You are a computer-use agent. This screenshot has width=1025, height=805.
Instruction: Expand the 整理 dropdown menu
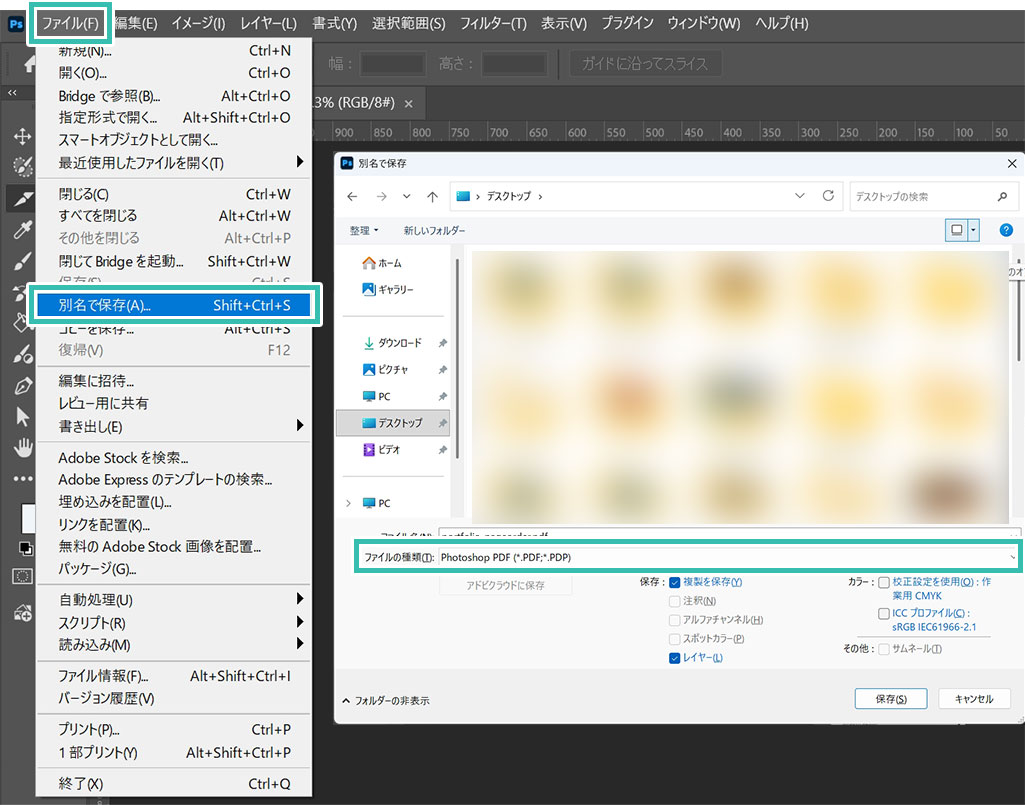click(x=364, y=231)
